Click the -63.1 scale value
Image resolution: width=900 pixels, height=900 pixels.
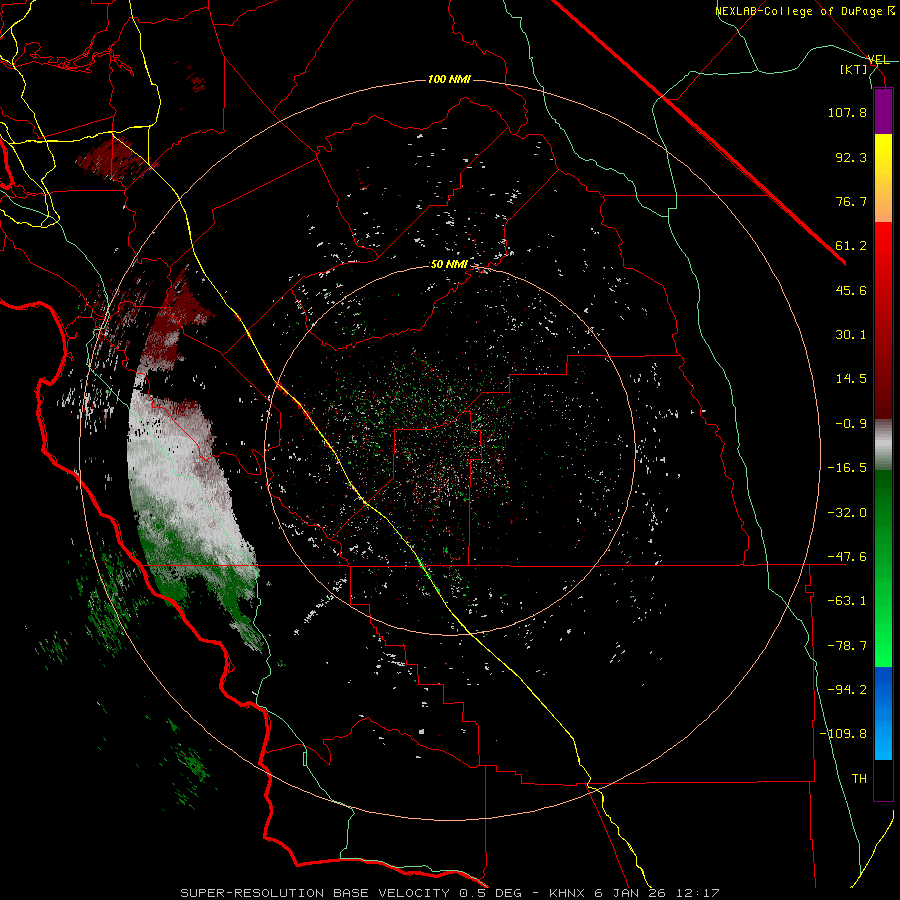pyautogui.click(x=847, y=601)
